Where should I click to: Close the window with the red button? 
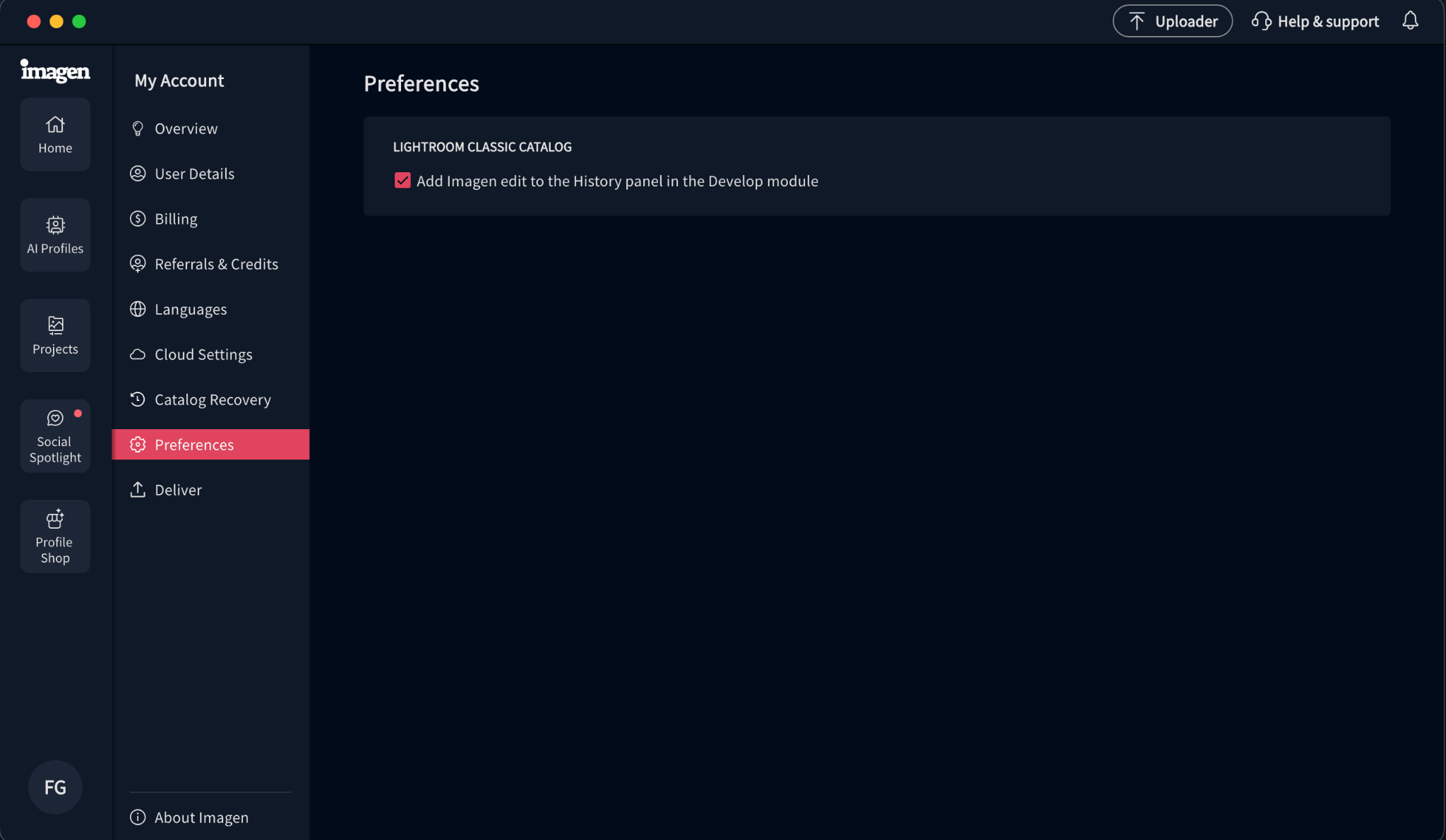click(x=33, y=22)
